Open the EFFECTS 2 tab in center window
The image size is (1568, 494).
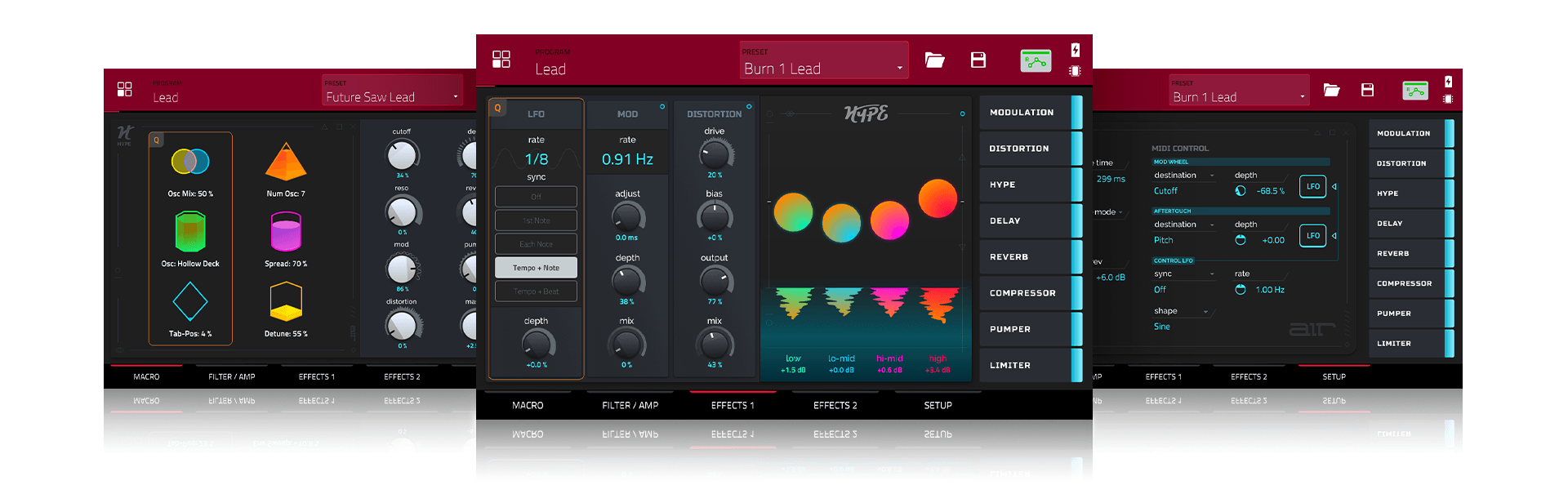835,405
